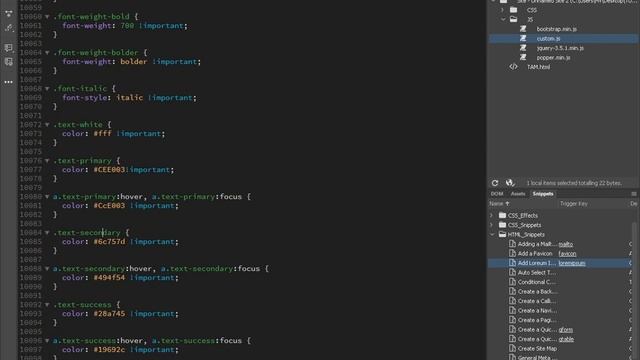Expand the CSS folder in Files
This screenshot has height=360, width=640.
point(503,10)
